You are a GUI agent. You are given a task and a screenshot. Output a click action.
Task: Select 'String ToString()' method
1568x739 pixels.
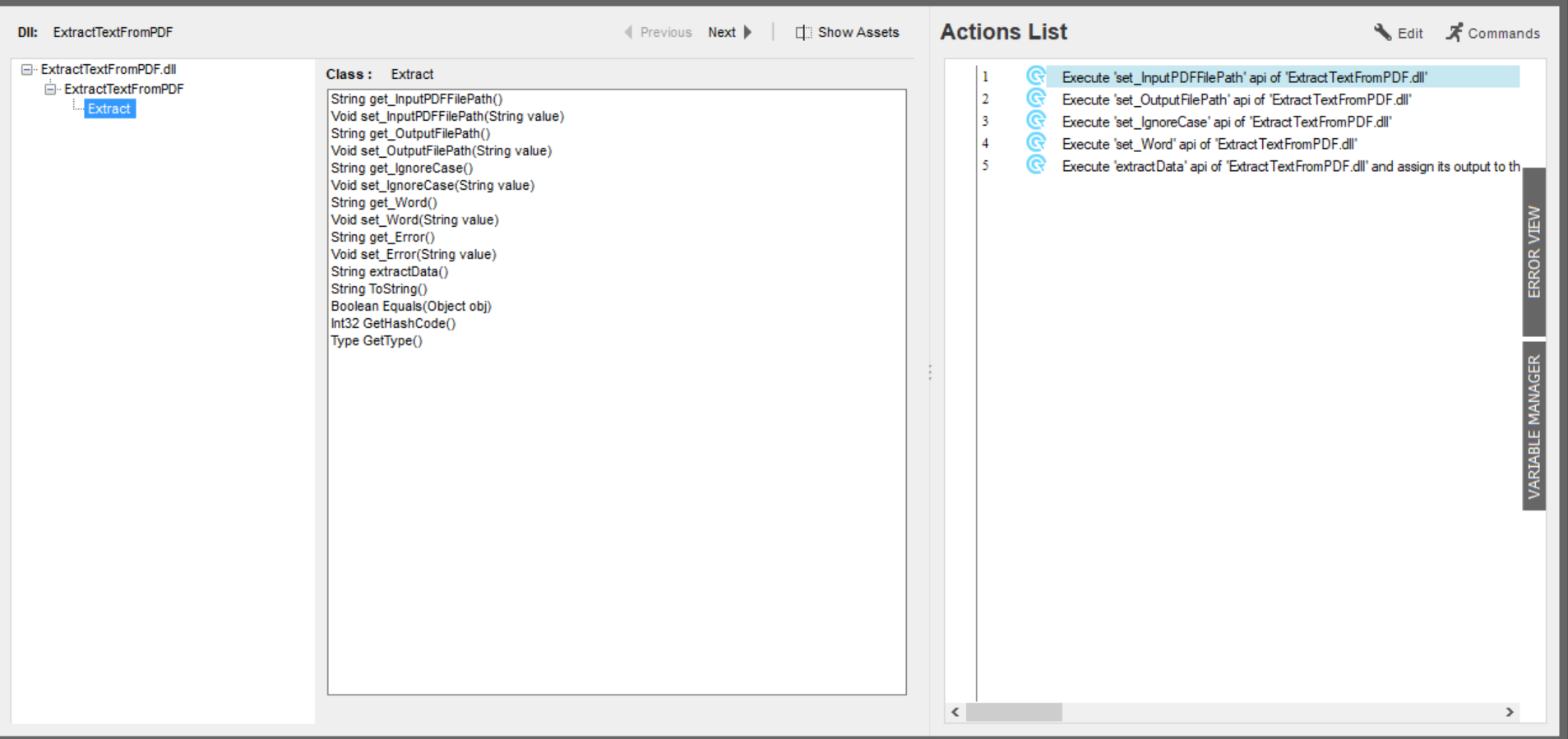tap(379, 289)
